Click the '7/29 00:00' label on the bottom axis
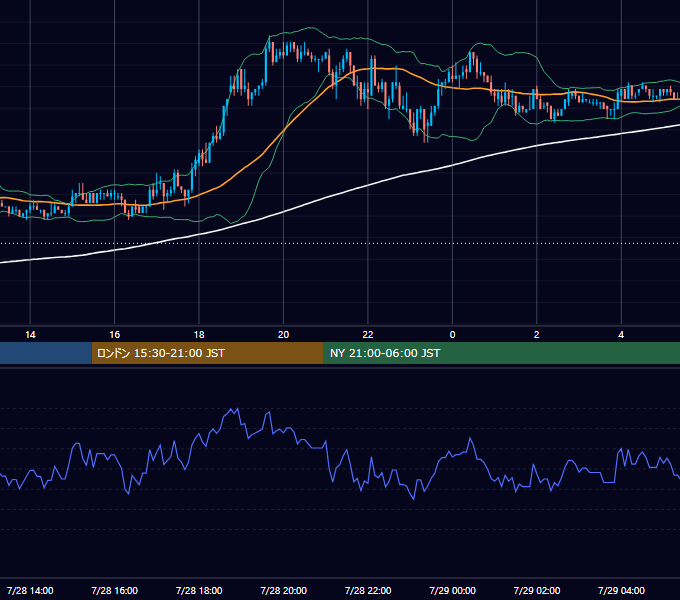Image resolution: width=680 pixels, height=600 pixels. (x=452, y=590)
